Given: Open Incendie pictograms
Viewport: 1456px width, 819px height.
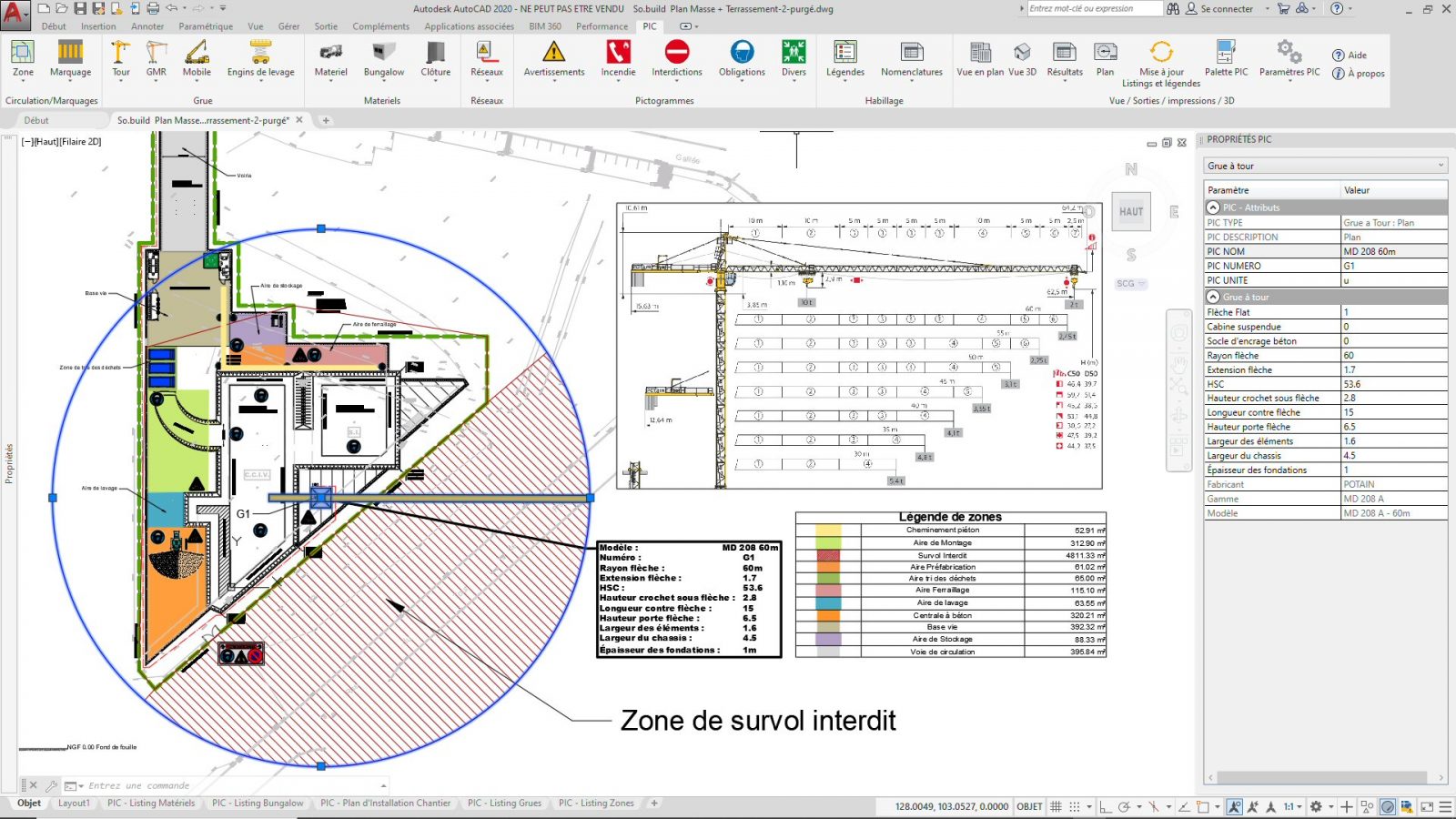Looking at the screenshot, I should pos(618,59).
